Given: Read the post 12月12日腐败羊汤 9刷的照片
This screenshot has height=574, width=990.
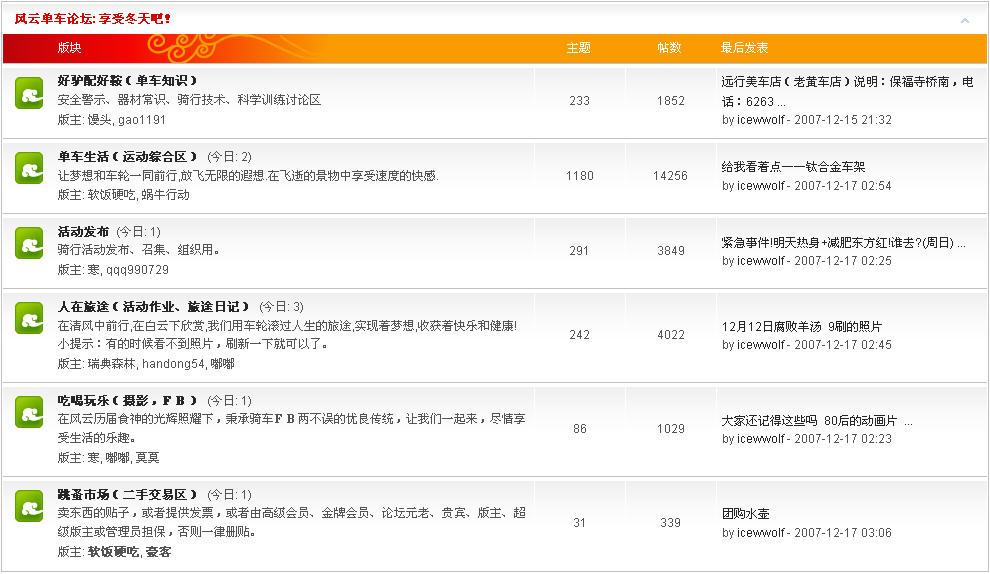Looking at the screenshot, I should pyautogui.click(x=802, y=326).
